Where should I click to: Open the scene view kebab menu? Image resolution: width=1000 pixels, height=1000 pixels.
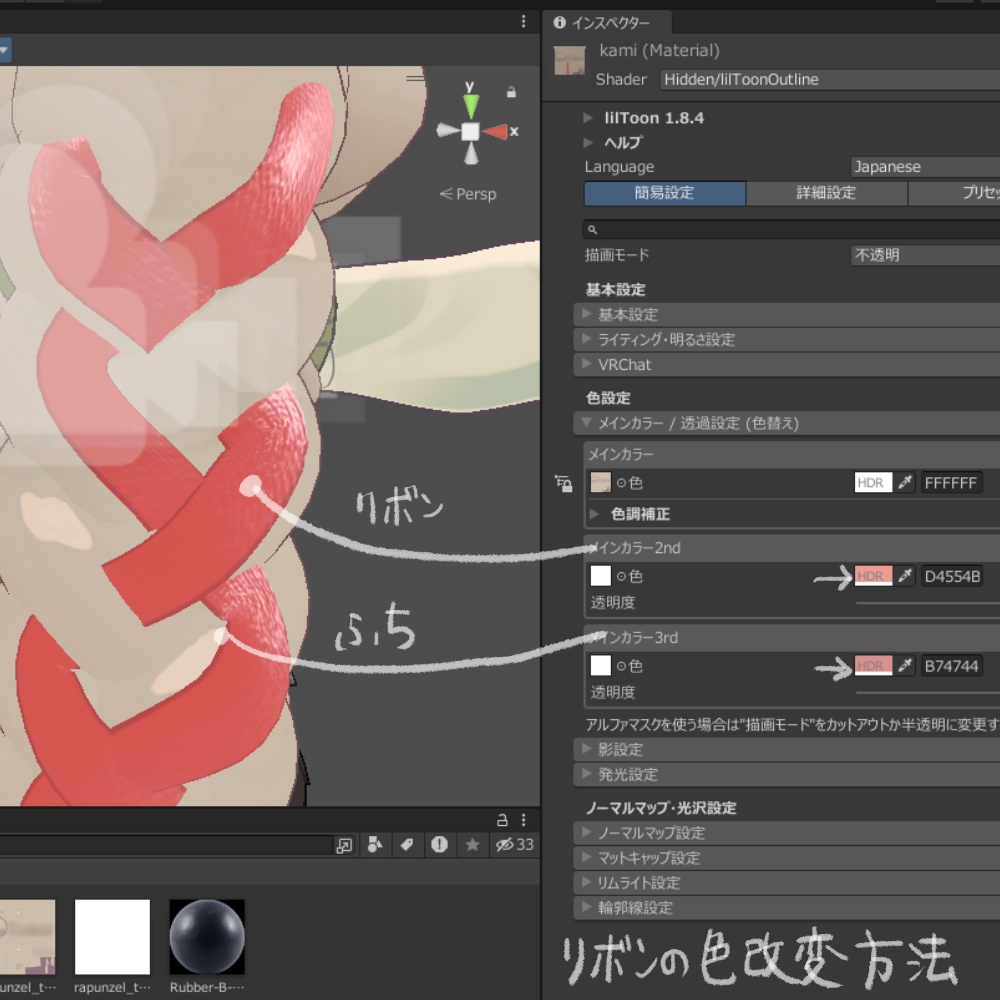point(523,21)
